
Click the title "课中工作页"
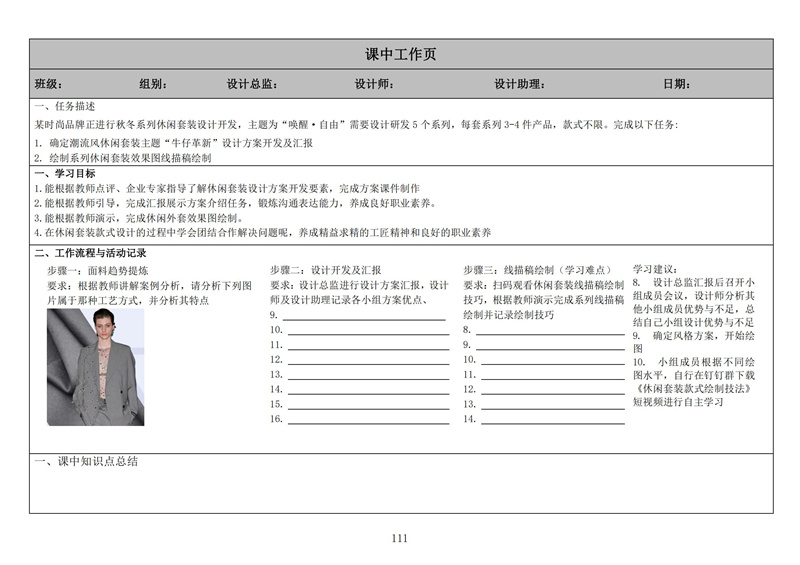click(x=401, y=54)
